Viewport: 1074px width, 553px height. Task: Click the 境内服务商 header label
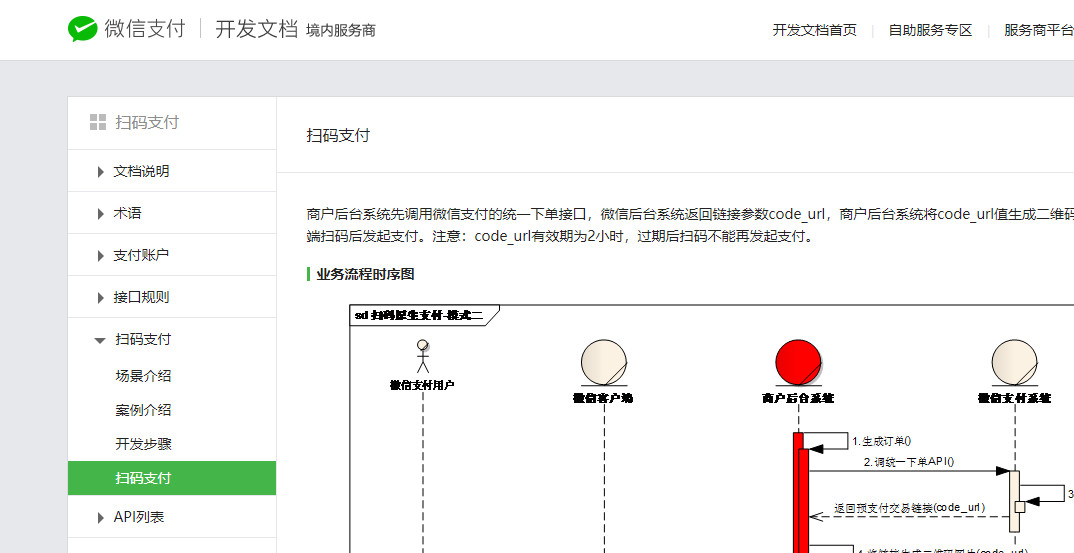(340, 31)
